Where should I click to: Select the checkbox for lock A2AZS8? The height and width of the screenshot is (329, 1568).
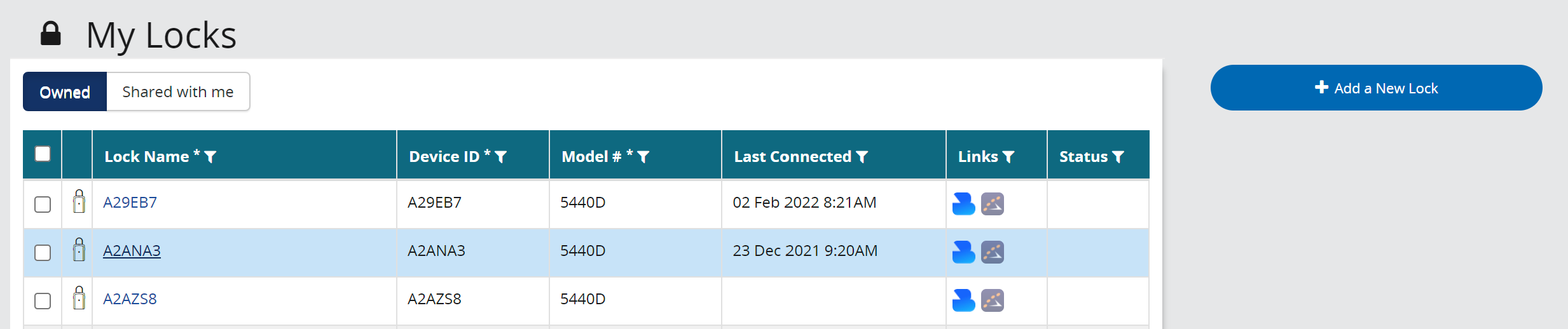[x=43, y=301]
